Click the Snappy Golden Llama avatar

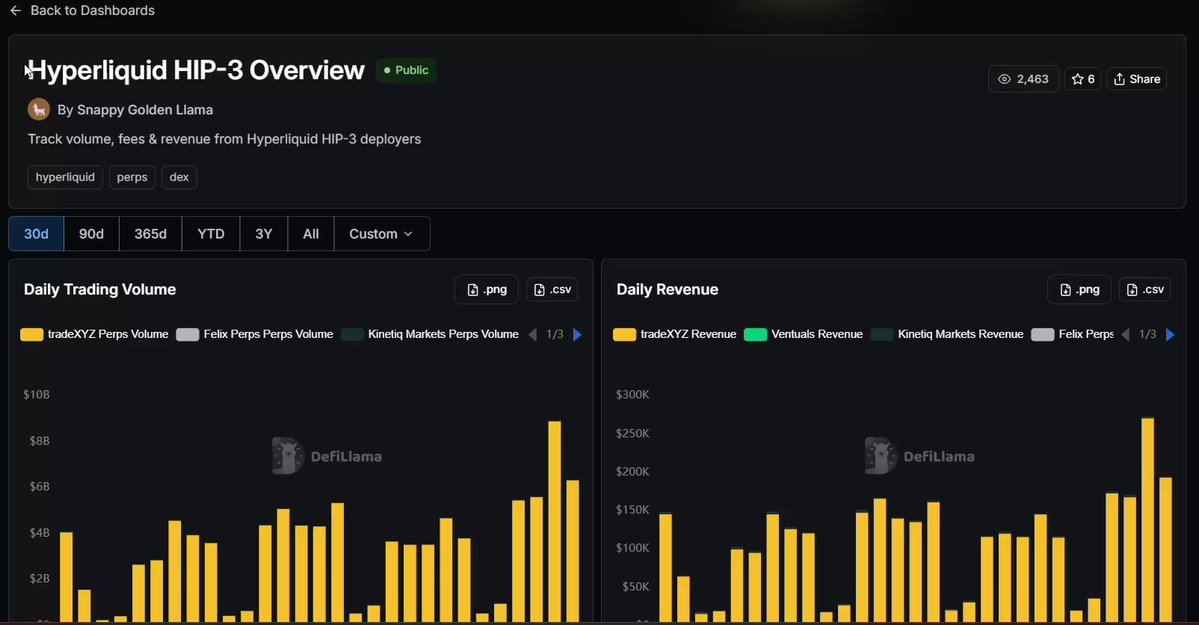tap(39, 109)
